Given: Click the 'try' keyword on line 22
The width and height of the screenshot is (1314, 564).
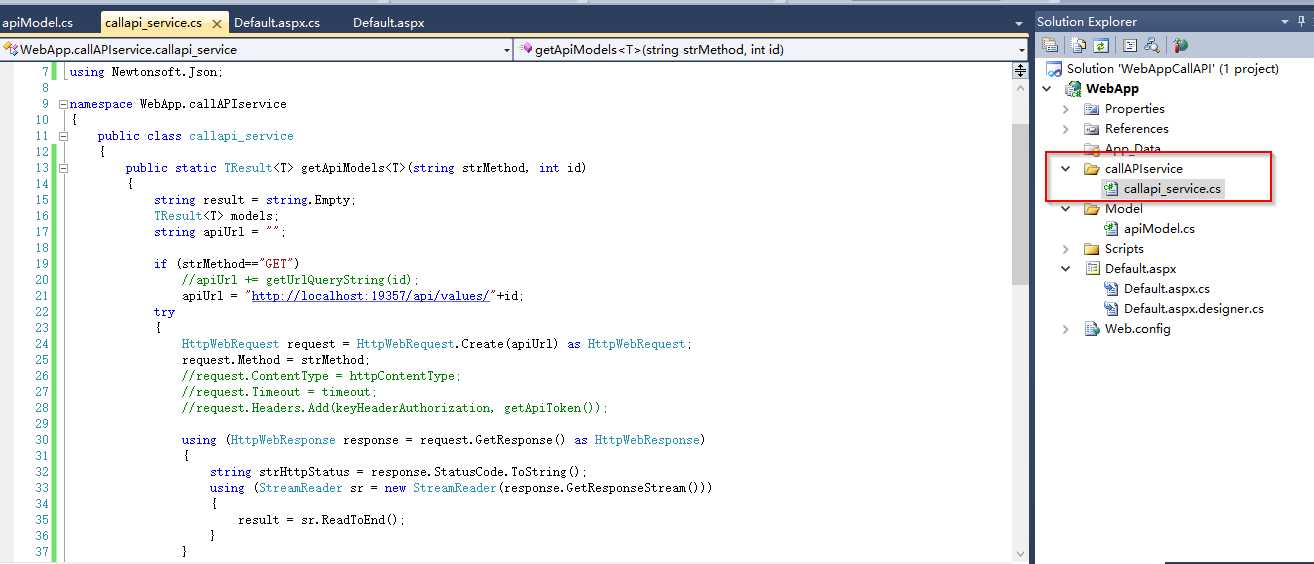Looking at the screenshot, I should pyautogui.click(x=164, y=312).
